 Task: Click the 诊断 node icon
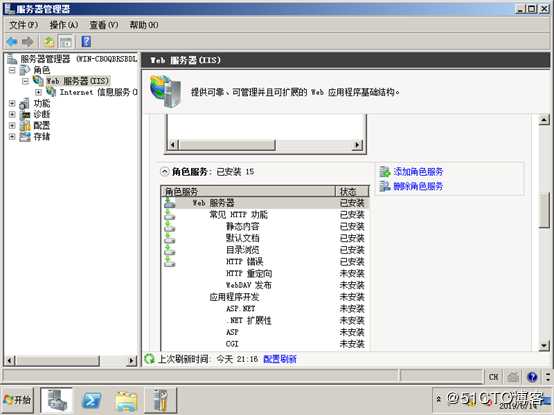[25, 114]
